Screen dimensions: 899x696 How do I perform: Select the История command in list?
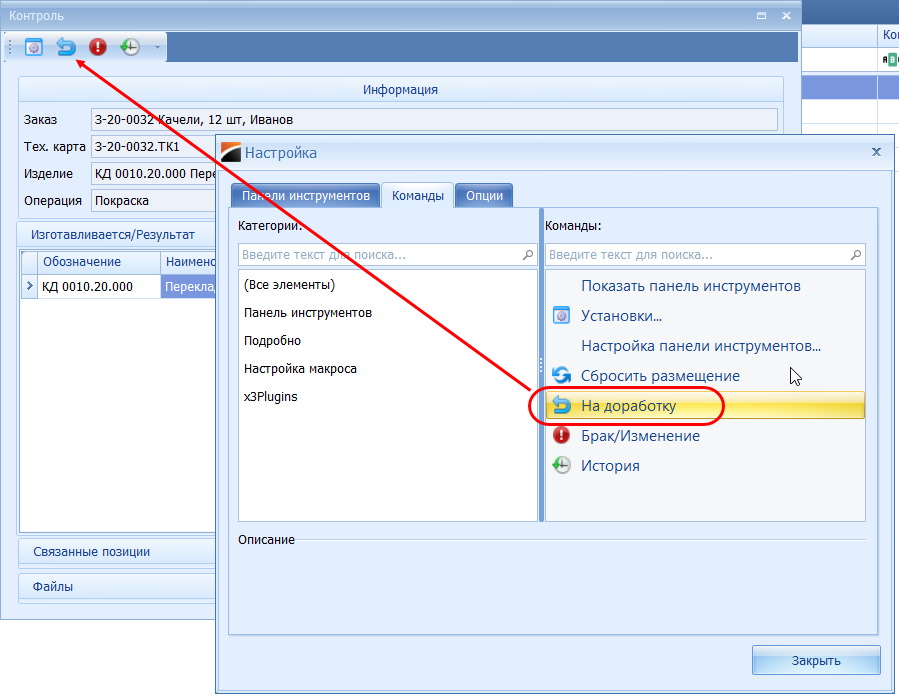[610, 466]
